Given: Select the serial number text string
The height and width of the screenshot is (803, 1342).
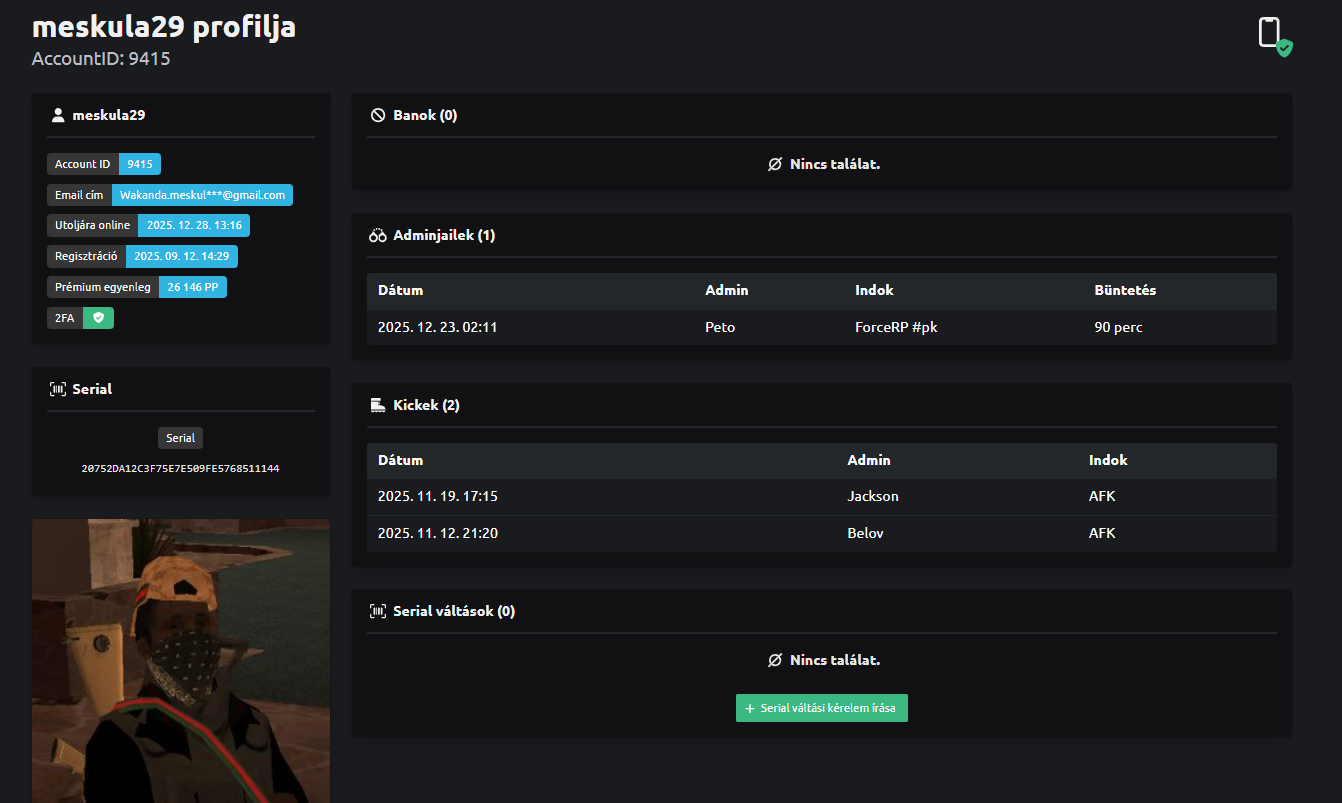Looking at the screenshot, I should 180,468.
